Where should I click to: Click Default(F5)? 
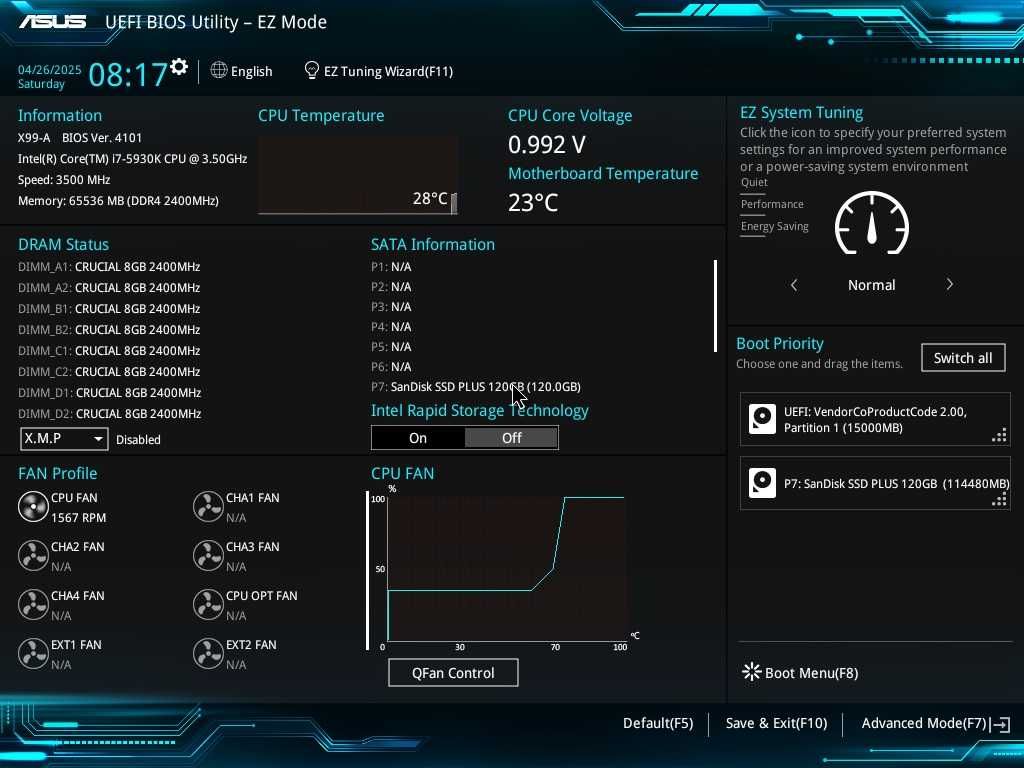pos(658,723)
